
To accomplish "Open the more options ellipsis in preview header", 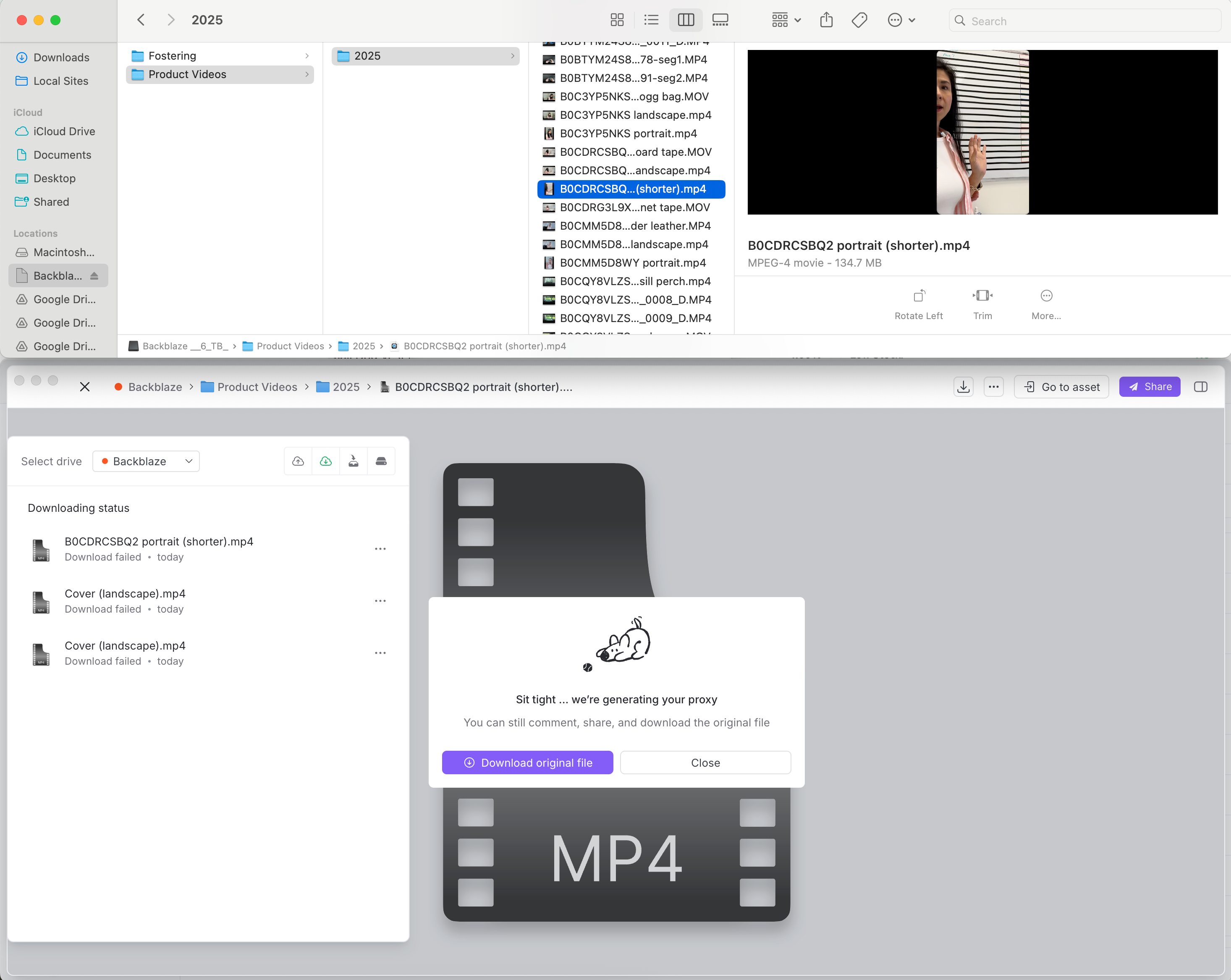I will pyautogui.click(x=993, y=387).
